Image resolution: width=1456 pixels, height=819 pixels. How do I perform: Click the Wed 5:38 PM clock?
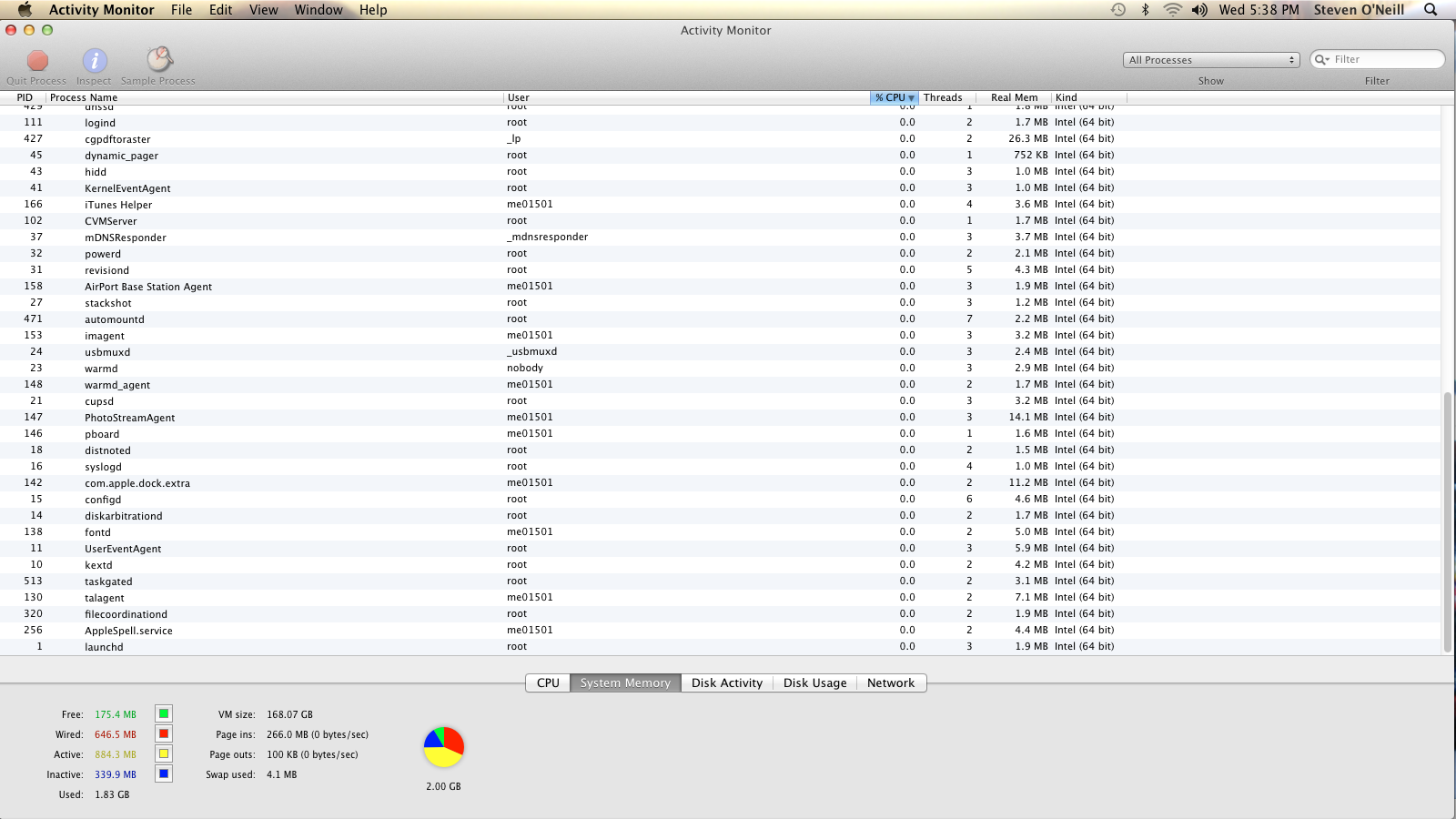tap(1259, 9)
